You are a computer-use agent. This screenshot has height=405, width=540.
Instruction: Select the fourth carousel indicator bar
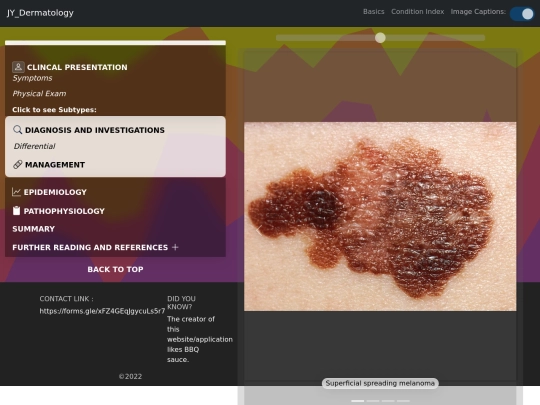click(403, 401)
